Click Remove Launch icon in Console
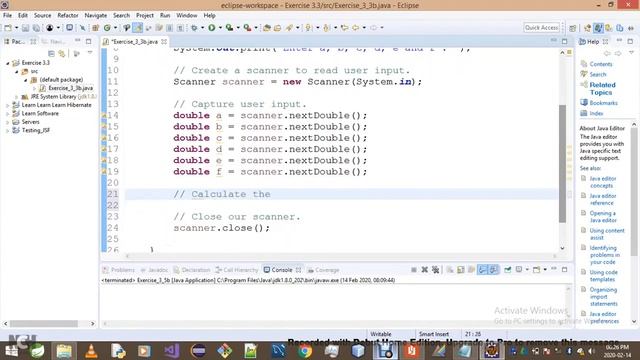 coord(425,270)
